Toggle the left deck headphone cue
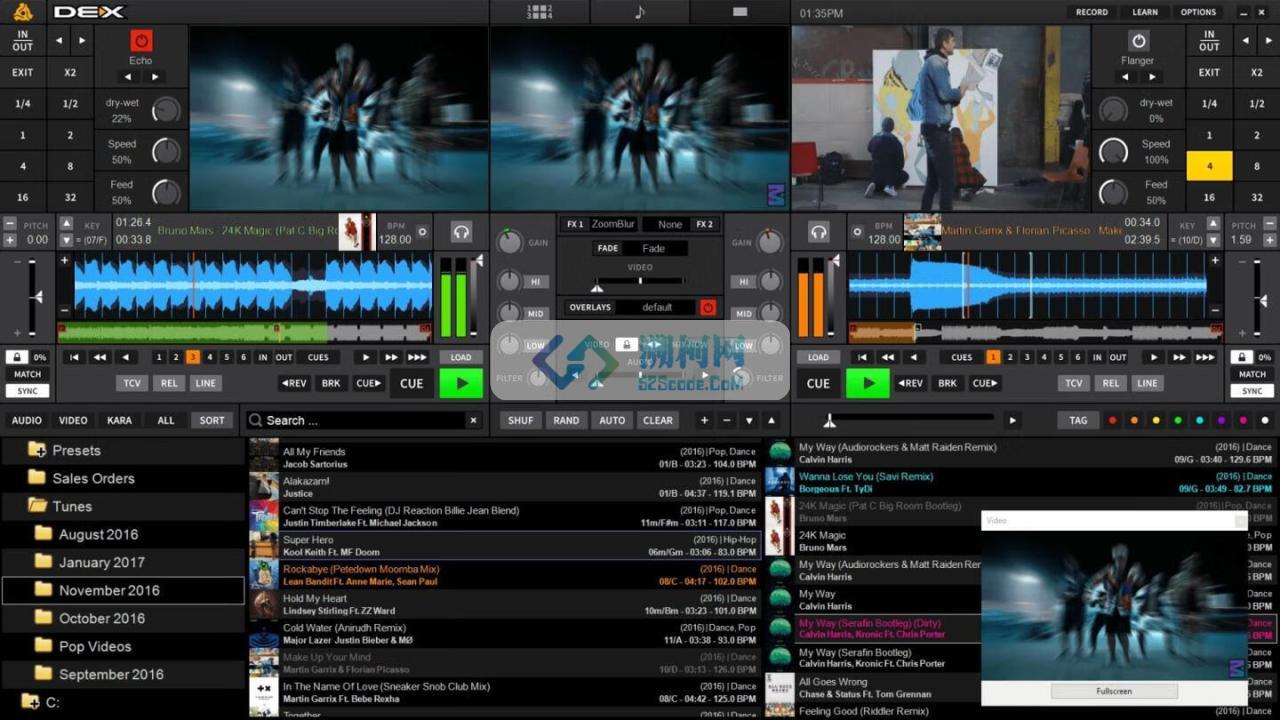The width and height of the screenshot is (1280, 720). tap(461, 232)
